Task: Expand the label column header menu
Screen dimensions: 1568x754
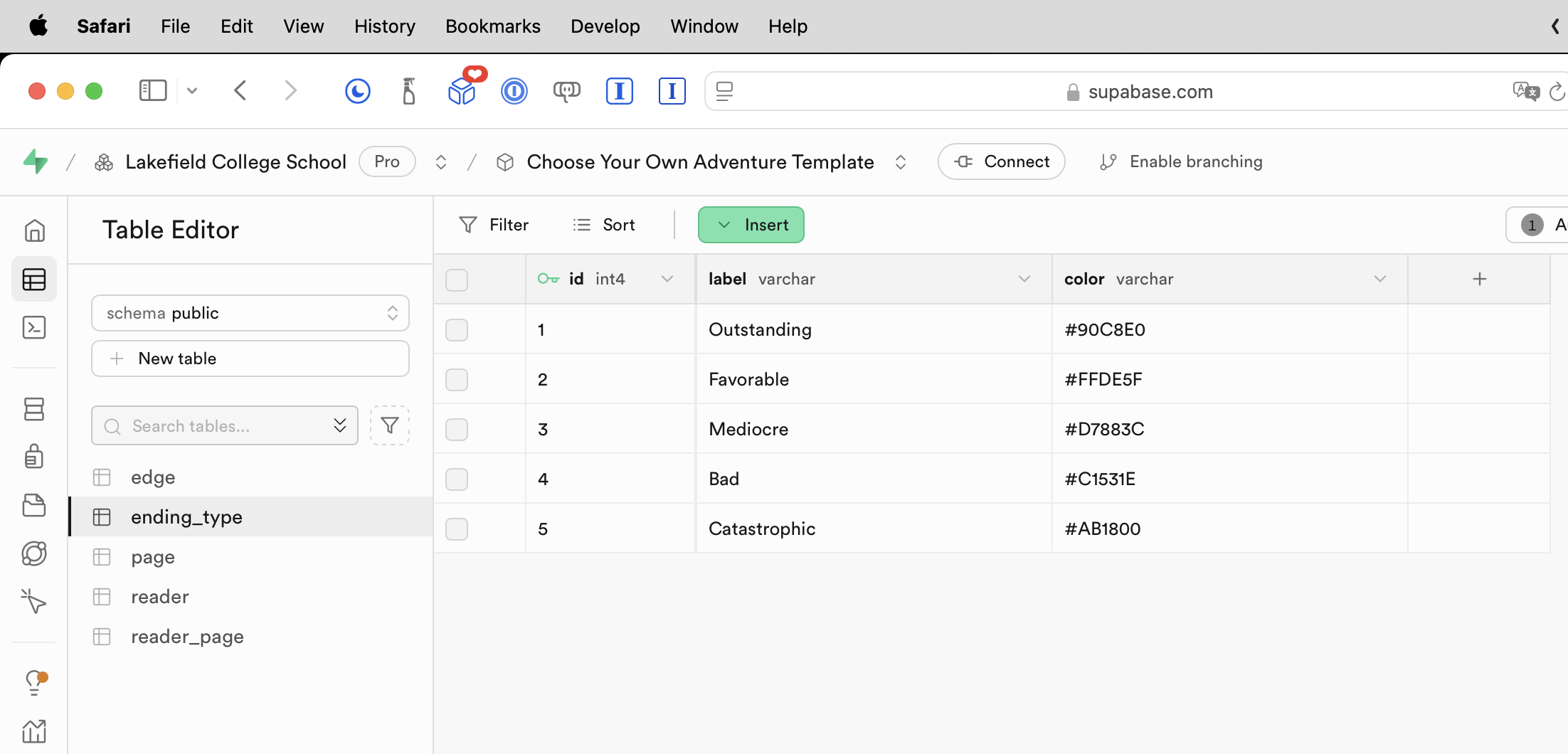Action: point(1024,279)
